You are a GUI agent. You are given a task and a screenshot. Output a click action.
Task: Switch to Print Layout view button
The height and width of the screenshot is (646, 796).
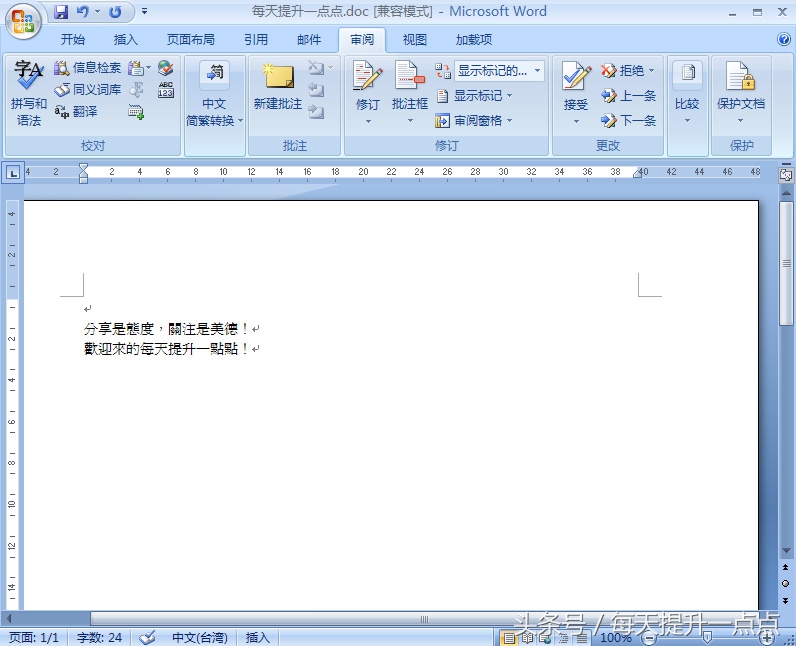coord(509,638)
